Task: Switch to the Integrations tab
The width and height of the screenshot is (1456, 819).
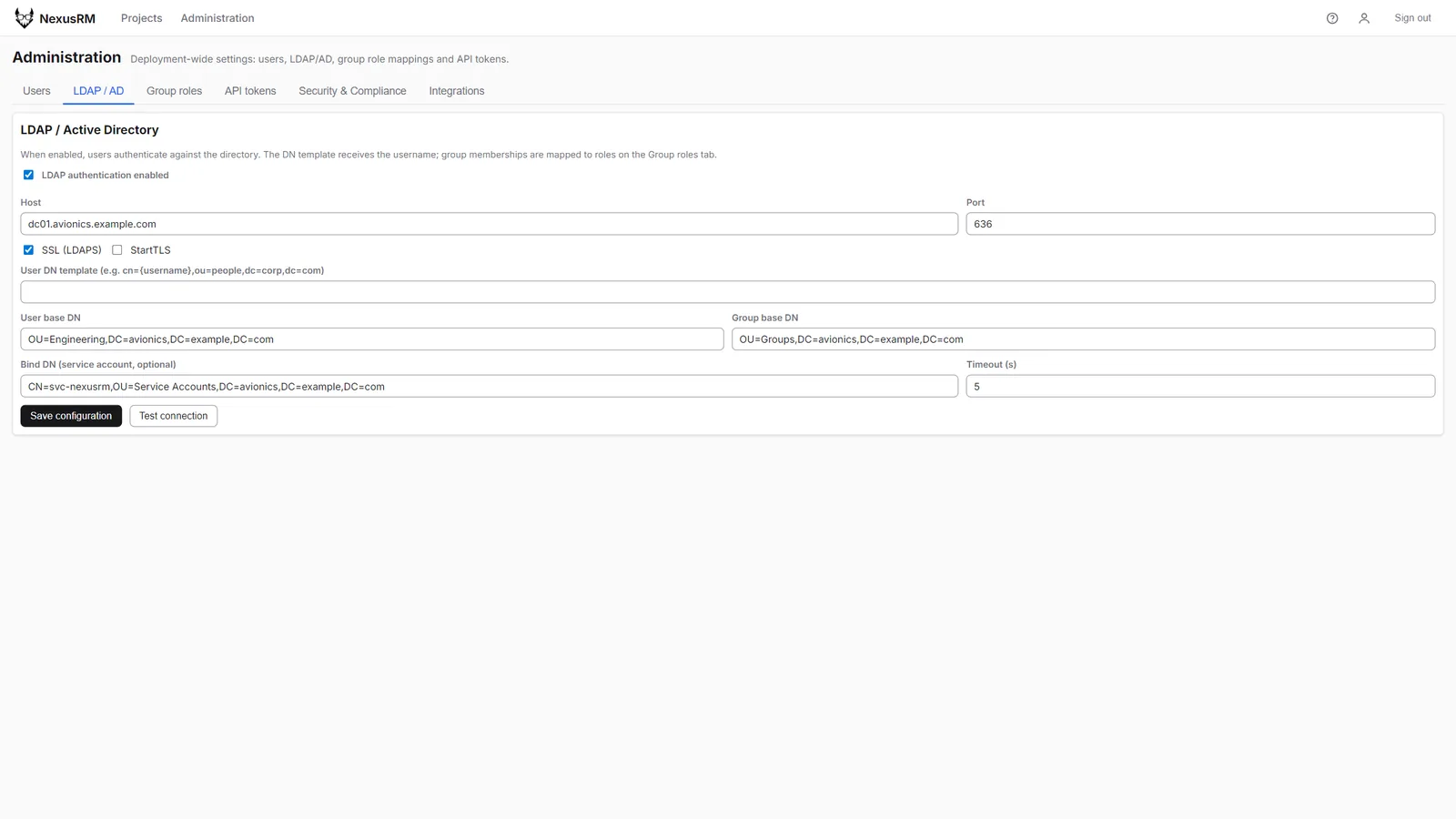Action: click(457, 91)
